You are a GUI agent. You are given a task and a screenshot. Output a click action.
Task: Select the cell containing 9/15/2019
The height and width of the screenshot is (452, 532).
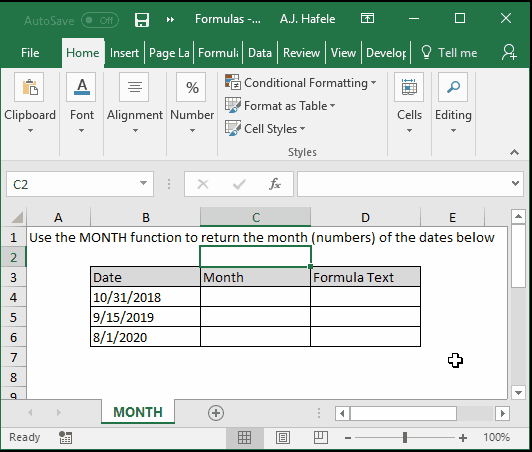(x=146, y=317)
